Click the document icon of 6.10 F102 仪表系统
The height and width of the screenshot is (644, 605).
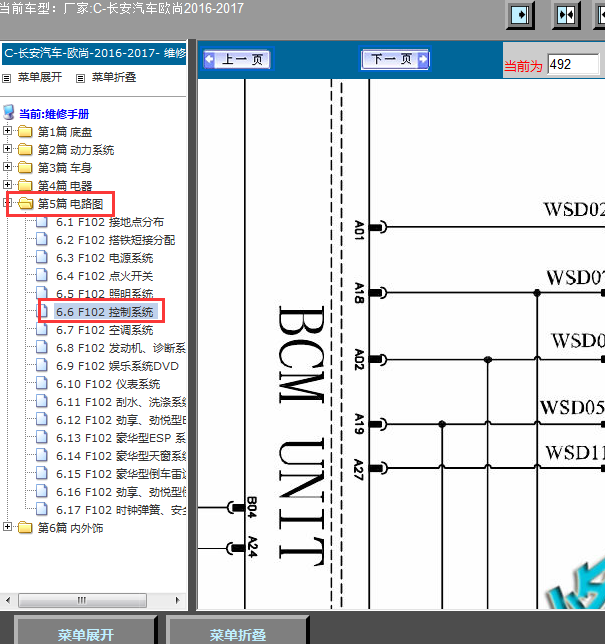tap(41, 383)
